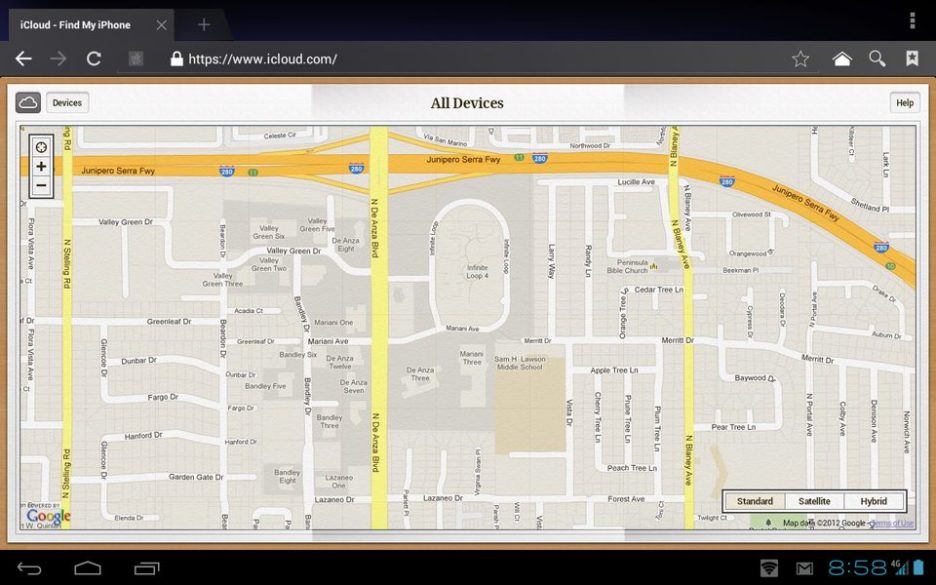
Task: Click the Cedar Tree Ln label
Action: pyautogui.click(x=658, y=290)
